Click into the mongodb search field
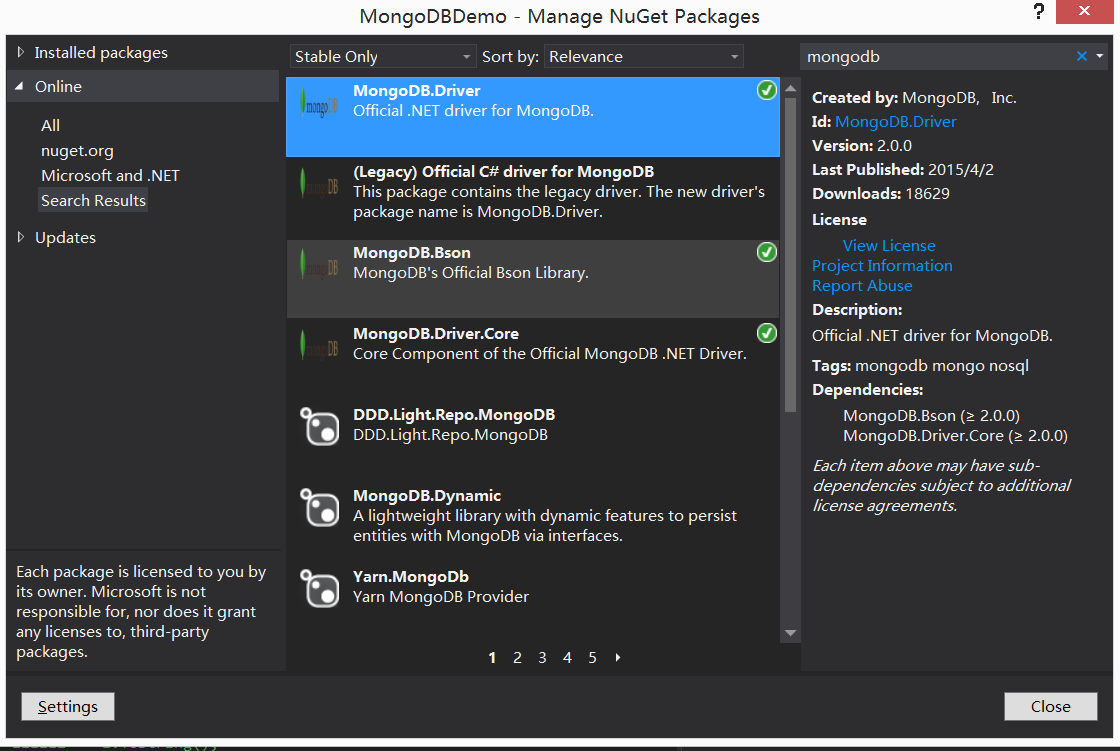The height and width of the screenshot is (751, 1120). [936, 56]
